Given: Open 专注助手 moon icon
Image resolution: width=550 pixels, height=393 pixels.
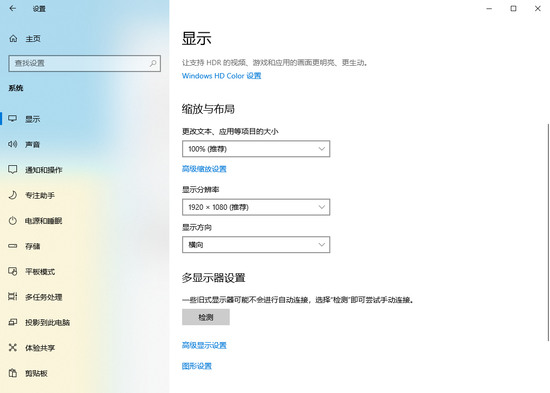Looking at the screenshot, I should (x=13, y=195).
